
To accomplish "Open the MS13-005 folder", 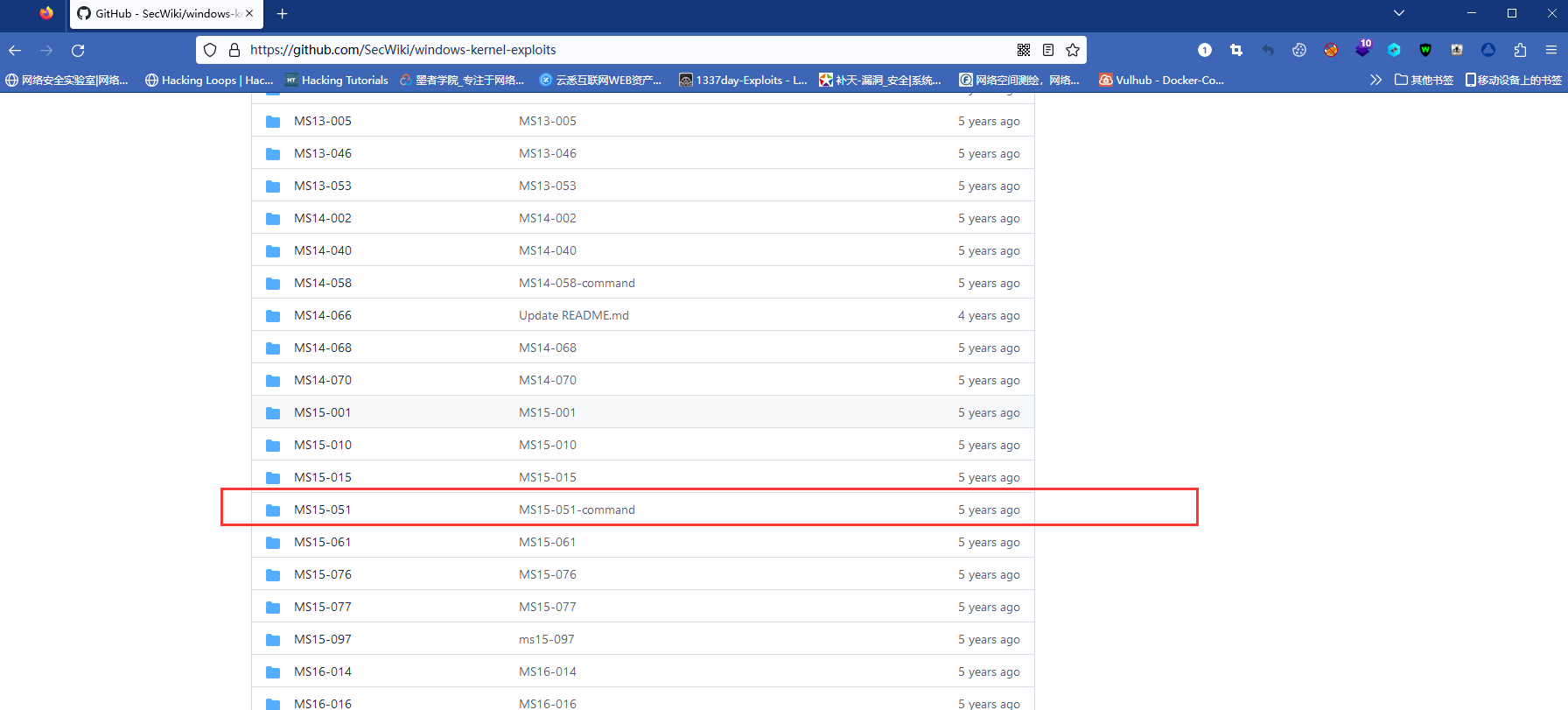I will (x=323, y=121).
